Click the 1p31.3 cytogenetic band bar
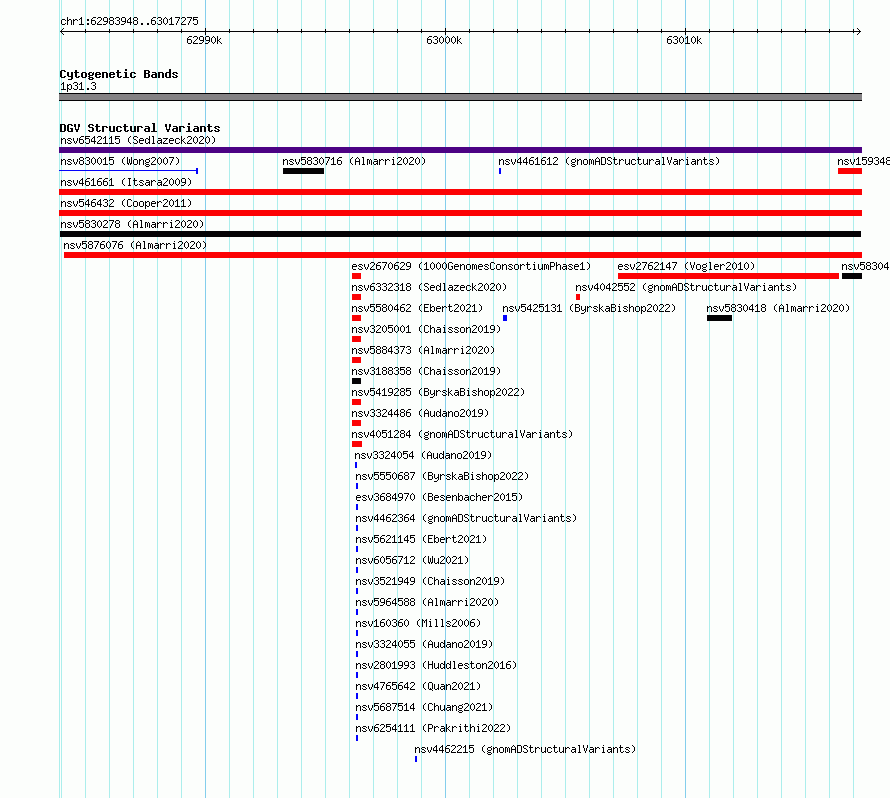Image resolution: width=890 pixels, height=798 pixels. click(x=460, y=97)
